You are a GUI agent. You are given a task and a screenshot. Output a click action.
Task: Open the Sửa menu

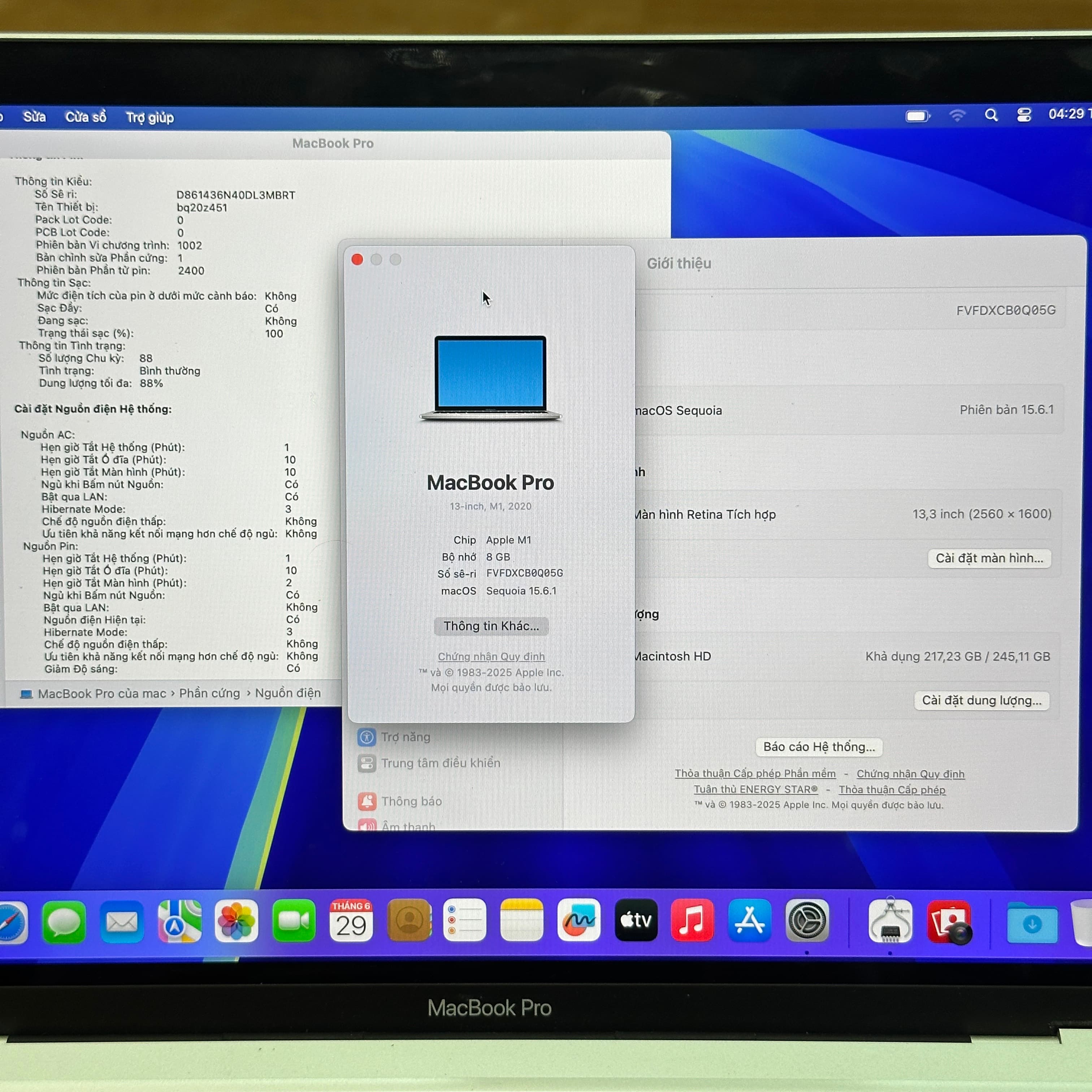pyautogui.click(x=34, y=117)
